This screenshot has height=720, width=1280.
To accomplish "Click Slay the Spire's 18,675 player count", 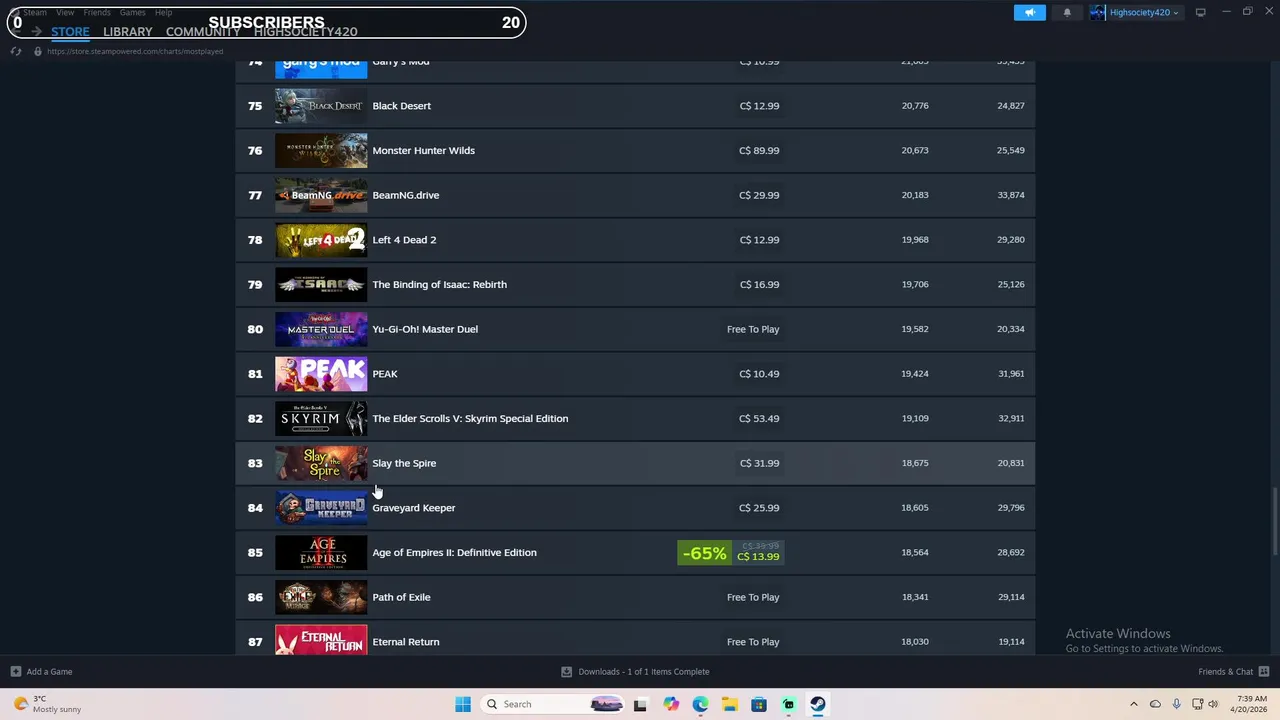I will 915,463.
